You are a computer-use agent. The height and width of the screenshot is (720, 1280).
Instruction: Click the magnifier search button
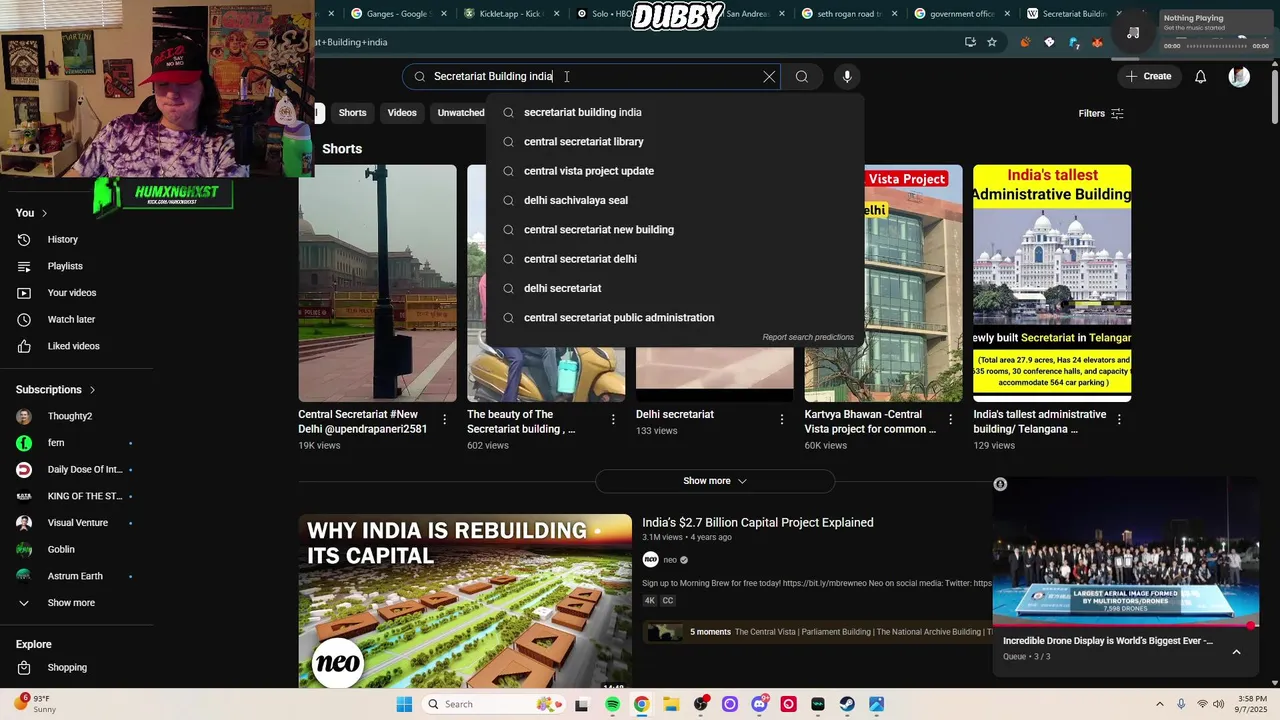pos(802,76)
